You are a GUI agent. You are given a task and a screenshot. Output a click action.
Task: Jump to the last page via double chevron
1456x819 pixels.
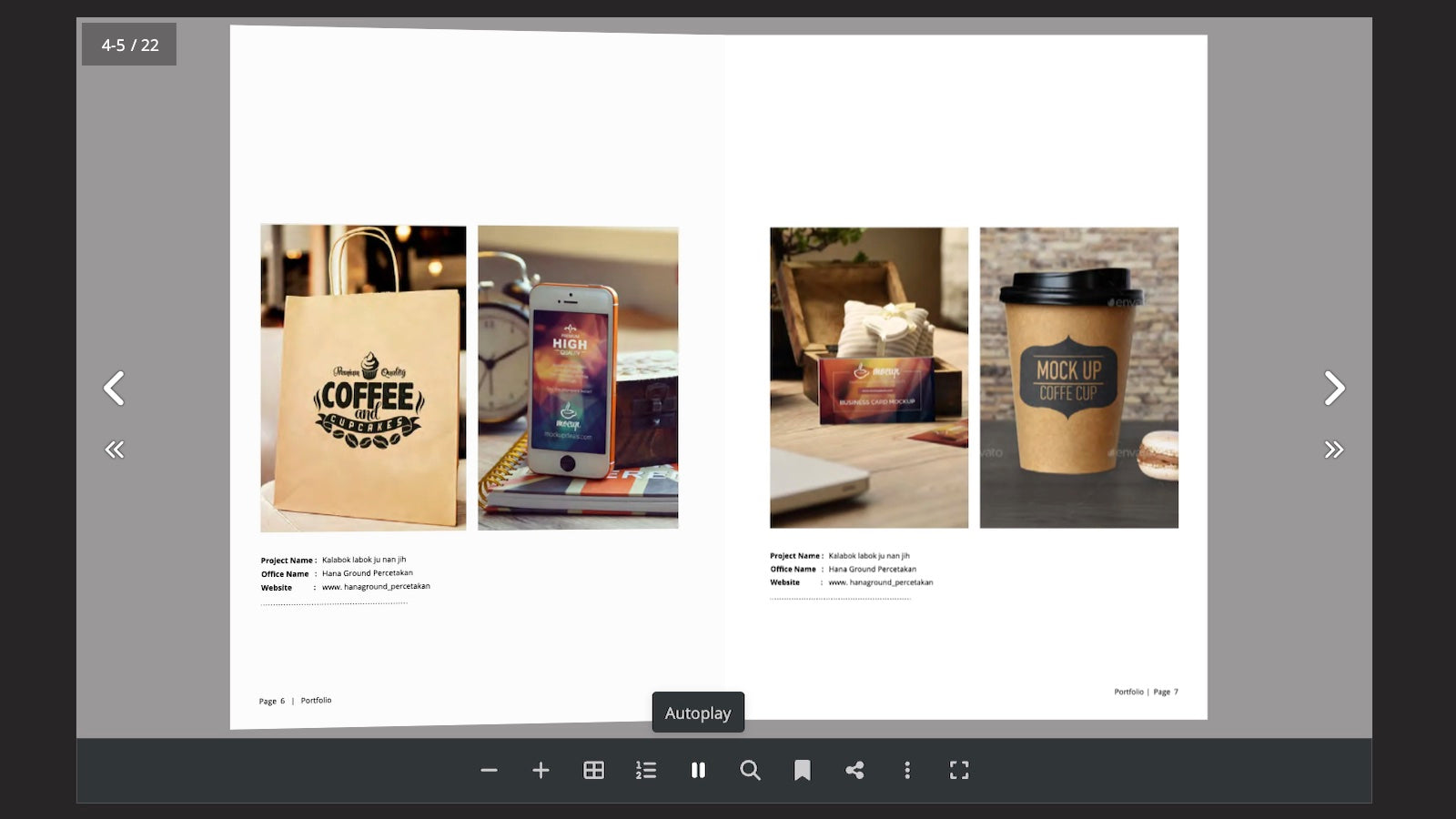(1334, 449)
